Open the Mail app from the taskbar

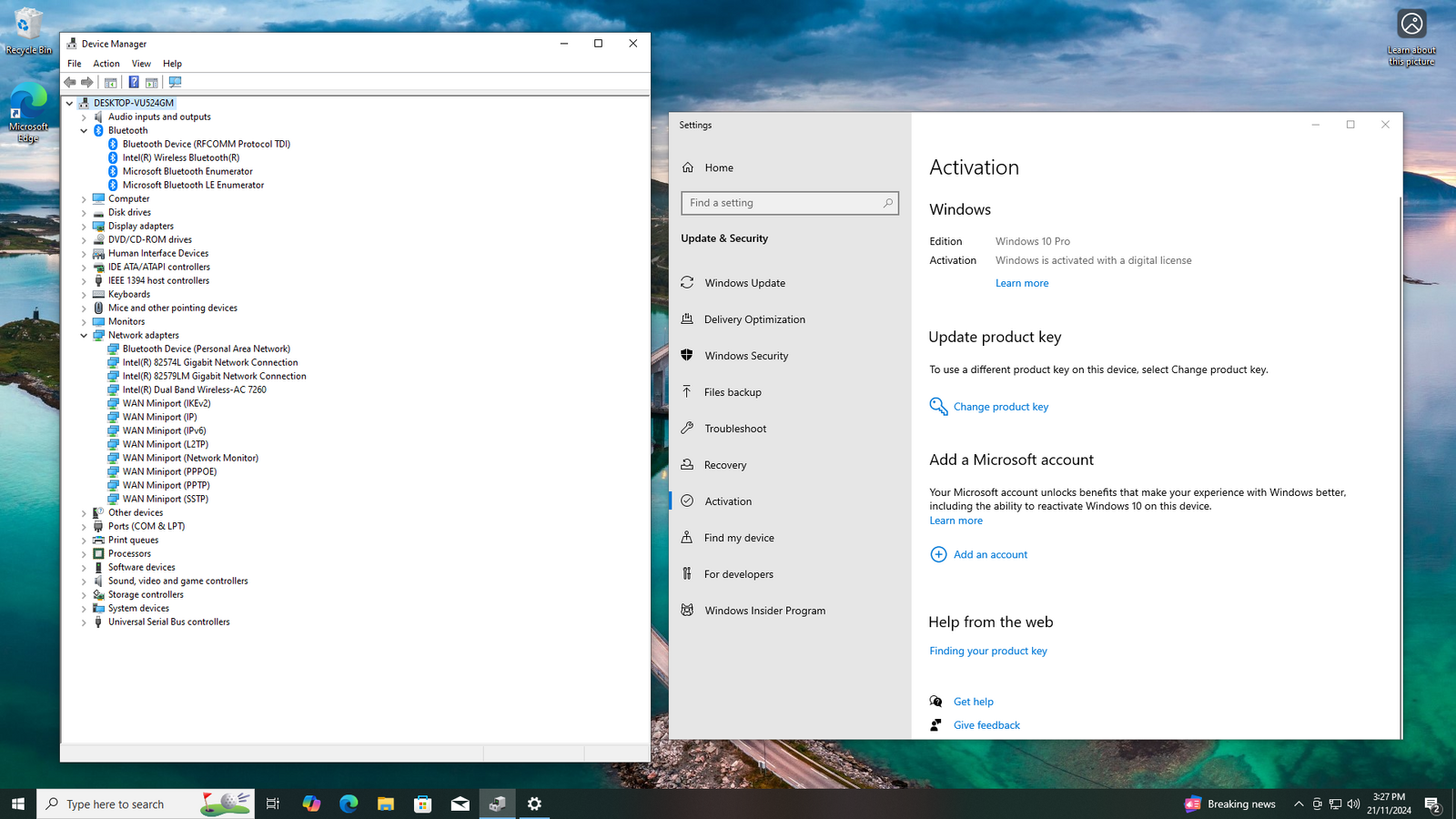(460, 804)
